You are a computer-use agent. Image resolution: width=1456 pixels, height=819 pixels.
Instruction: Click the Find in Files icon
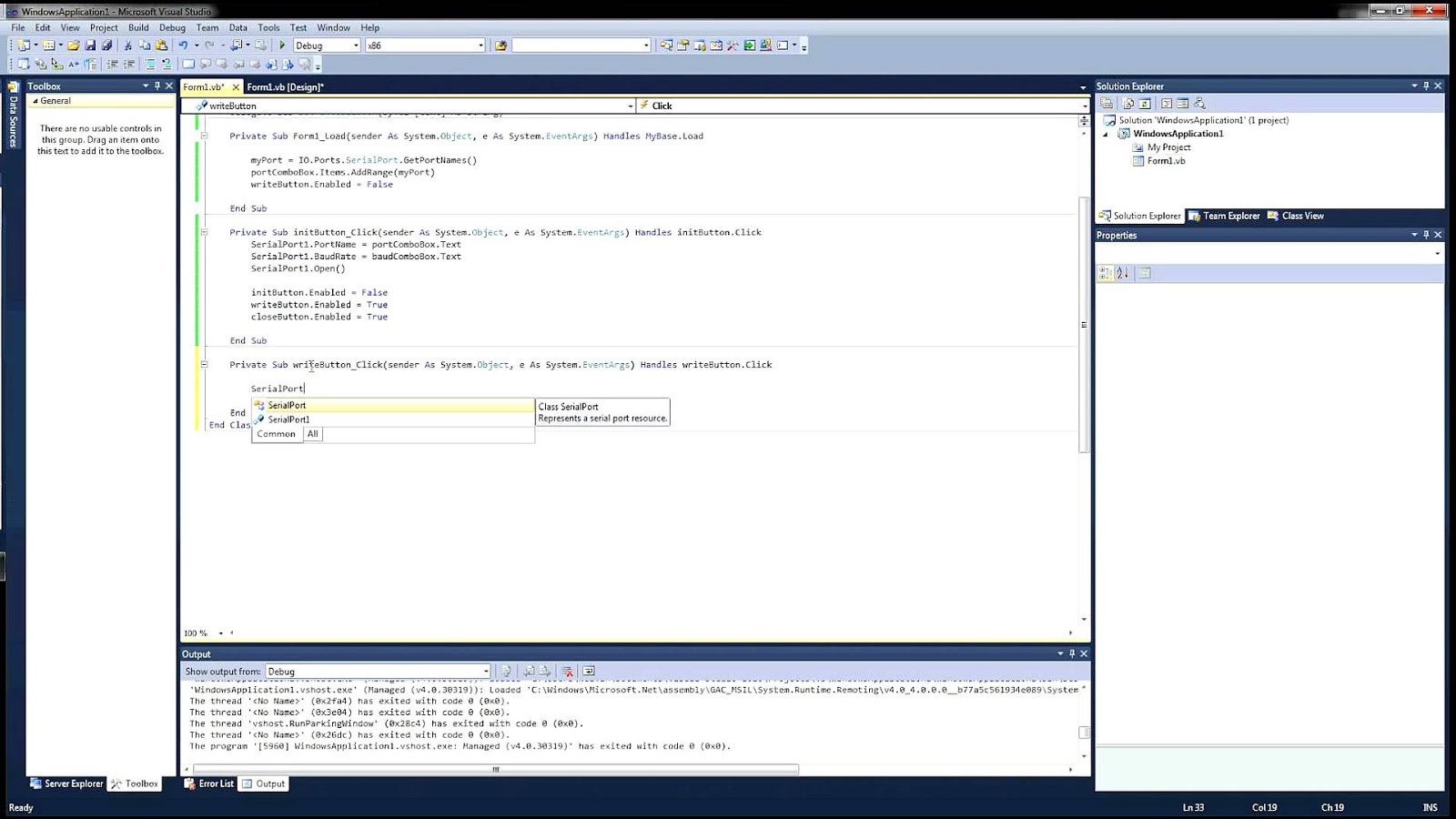500,45
